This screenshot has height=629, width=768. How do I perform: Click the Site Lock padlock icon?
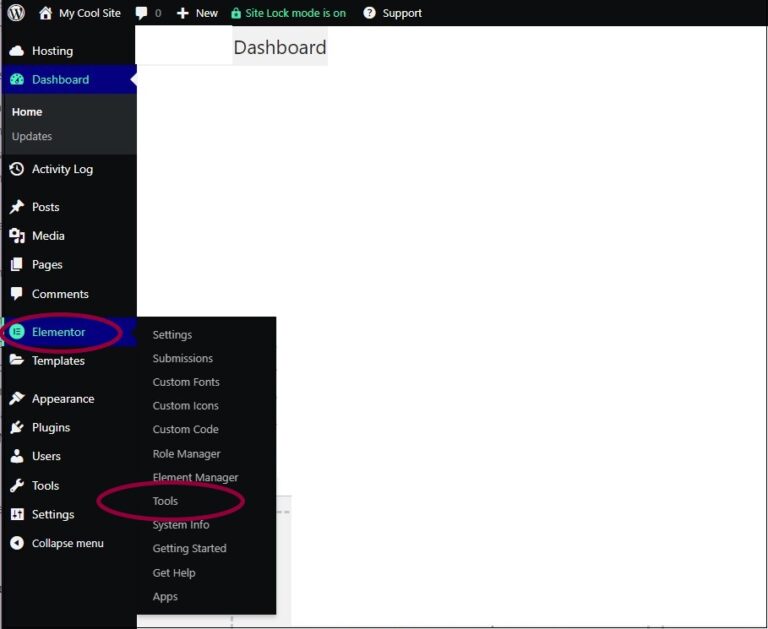point(236,13)
